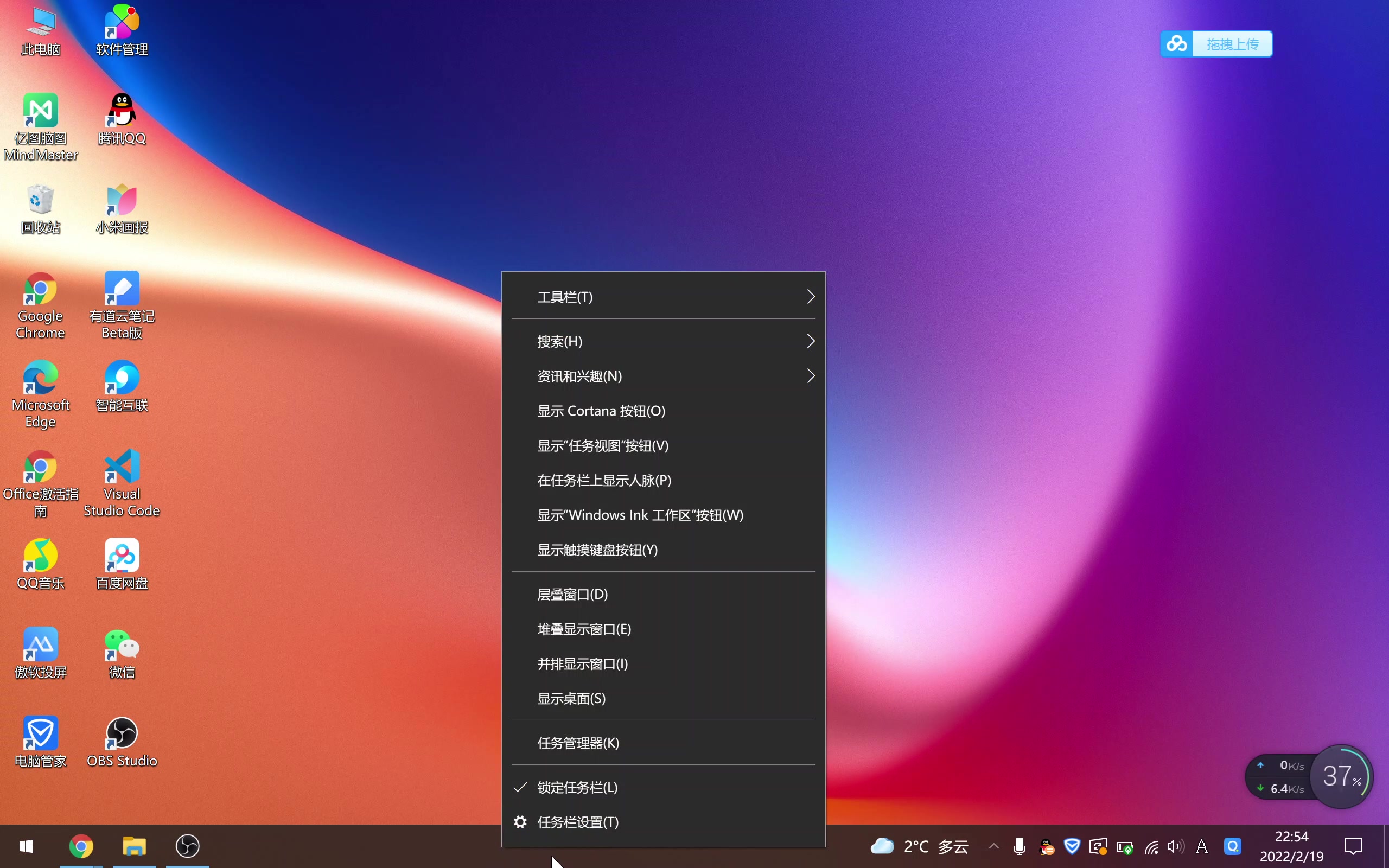Click the 37% memory acceleration ball
Viewport: 1389px width, 868px height.
coord(1341,776)
